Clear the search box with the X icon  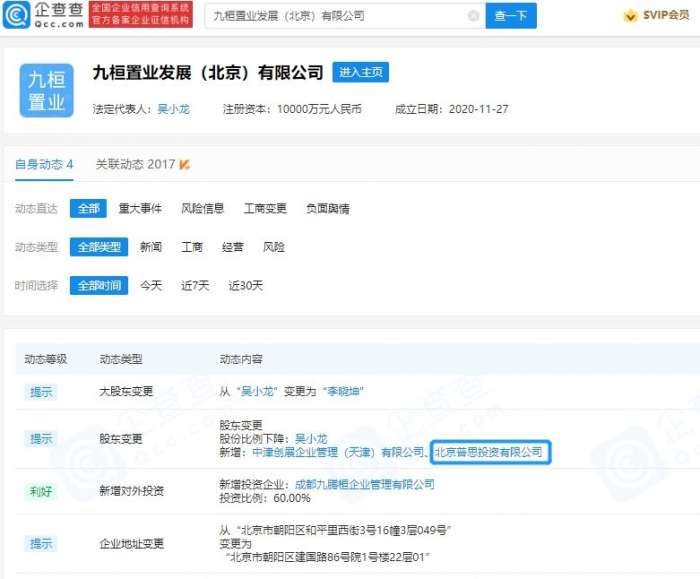[473, 16]
